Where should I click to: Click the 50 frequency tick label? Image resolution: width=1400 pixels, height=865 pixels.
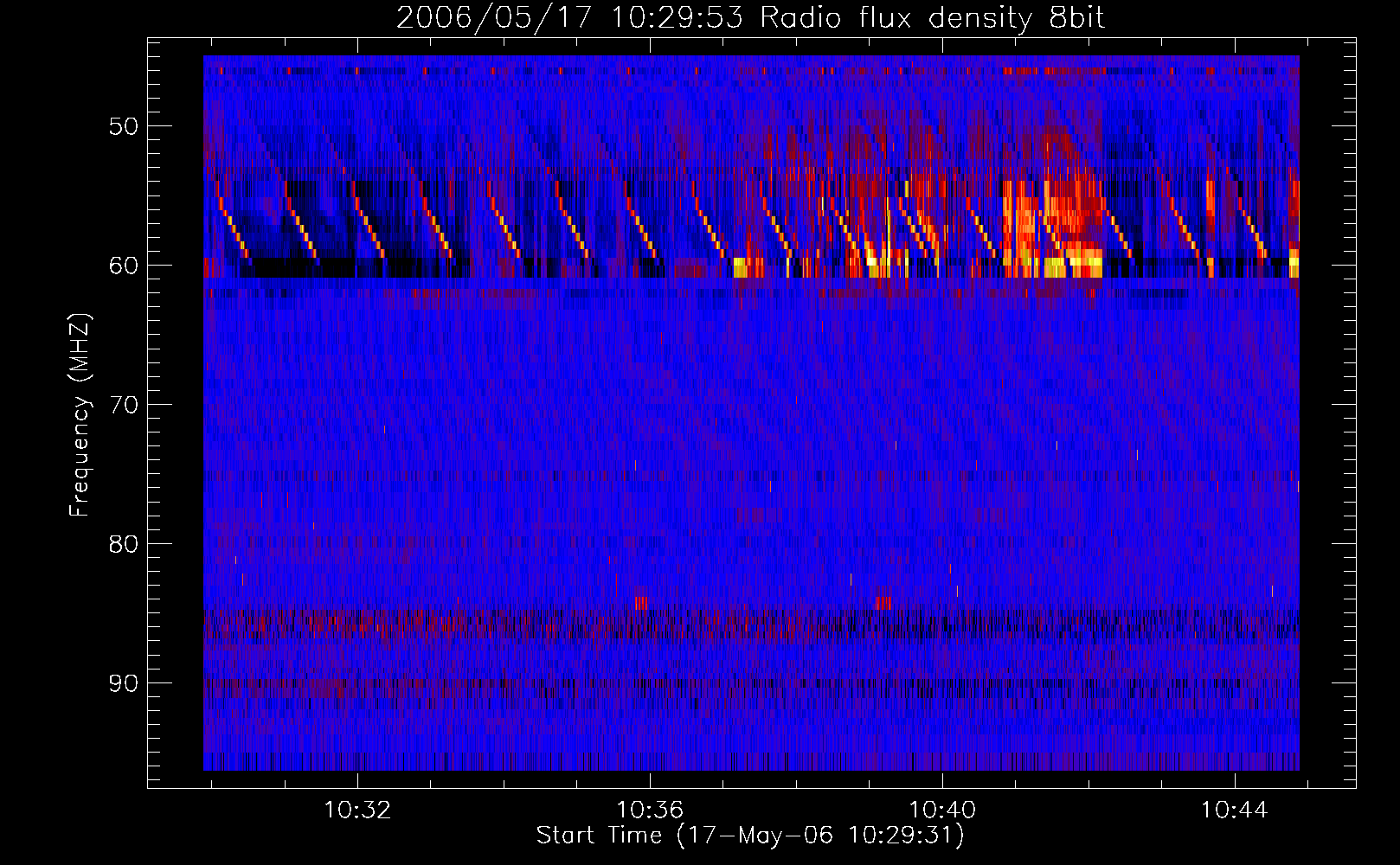pyautogui.click(x=124, y=126)
